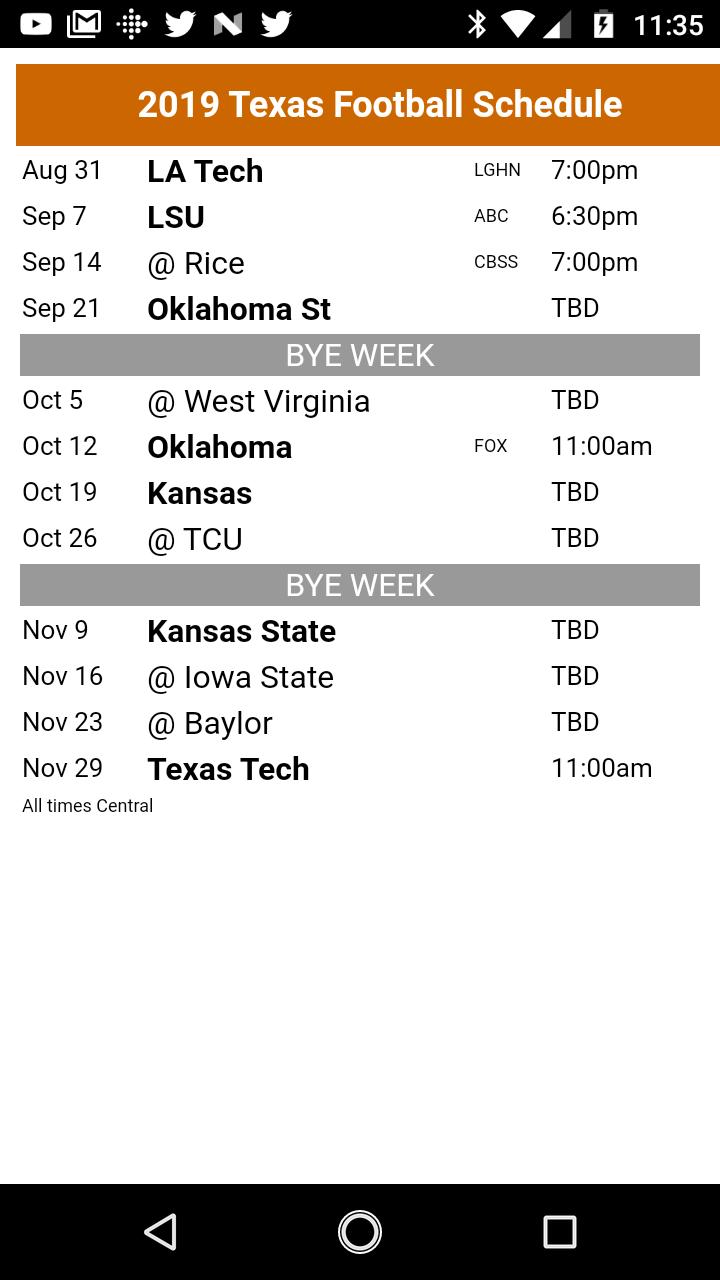The width and height of the screenshot is (720, 1280).
Task: Select the LSU opponent name
Action: coord(176,217)
